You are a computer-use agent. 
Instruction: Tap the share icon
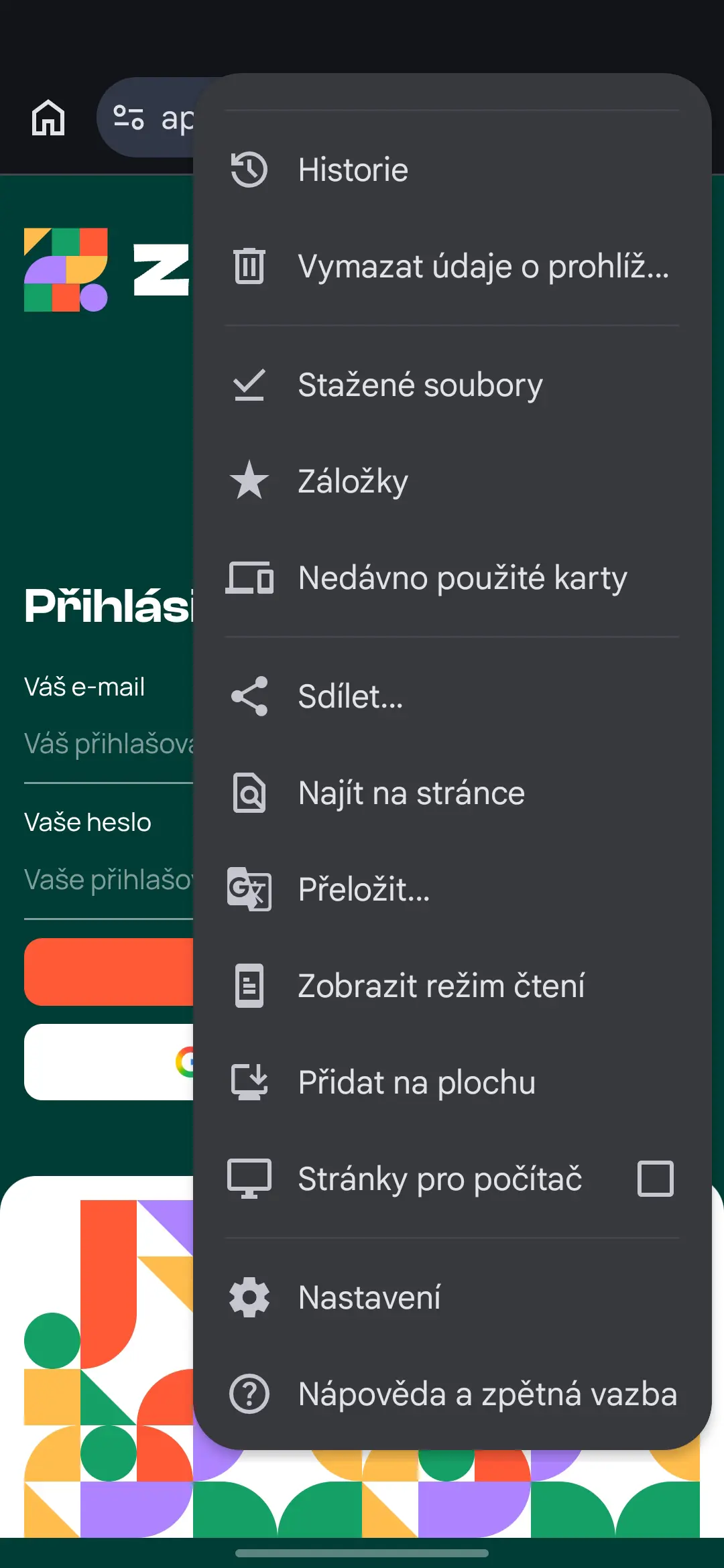point(249,696)
